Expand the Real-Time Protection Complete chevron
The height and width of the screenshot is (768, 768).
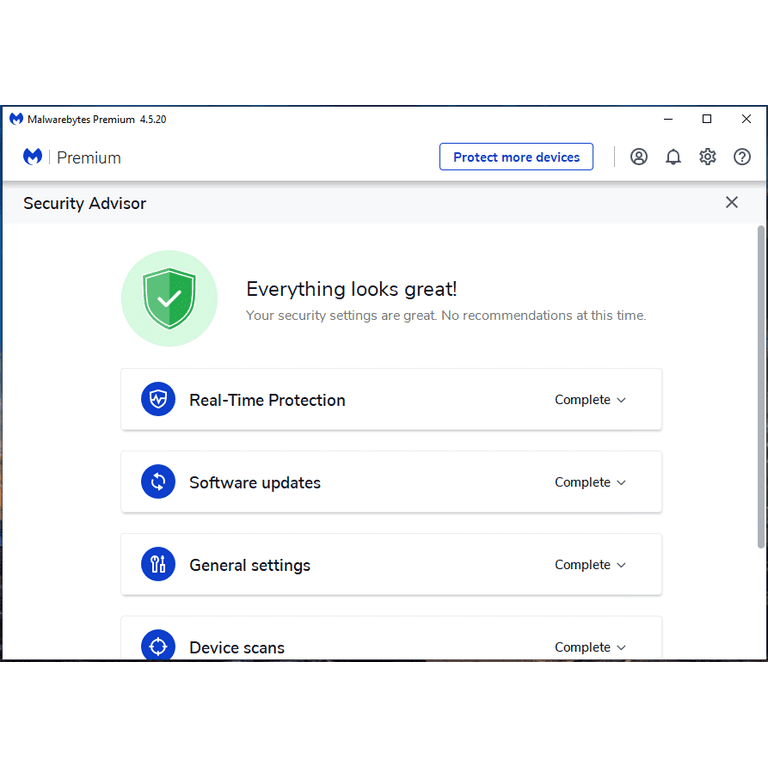621,400
